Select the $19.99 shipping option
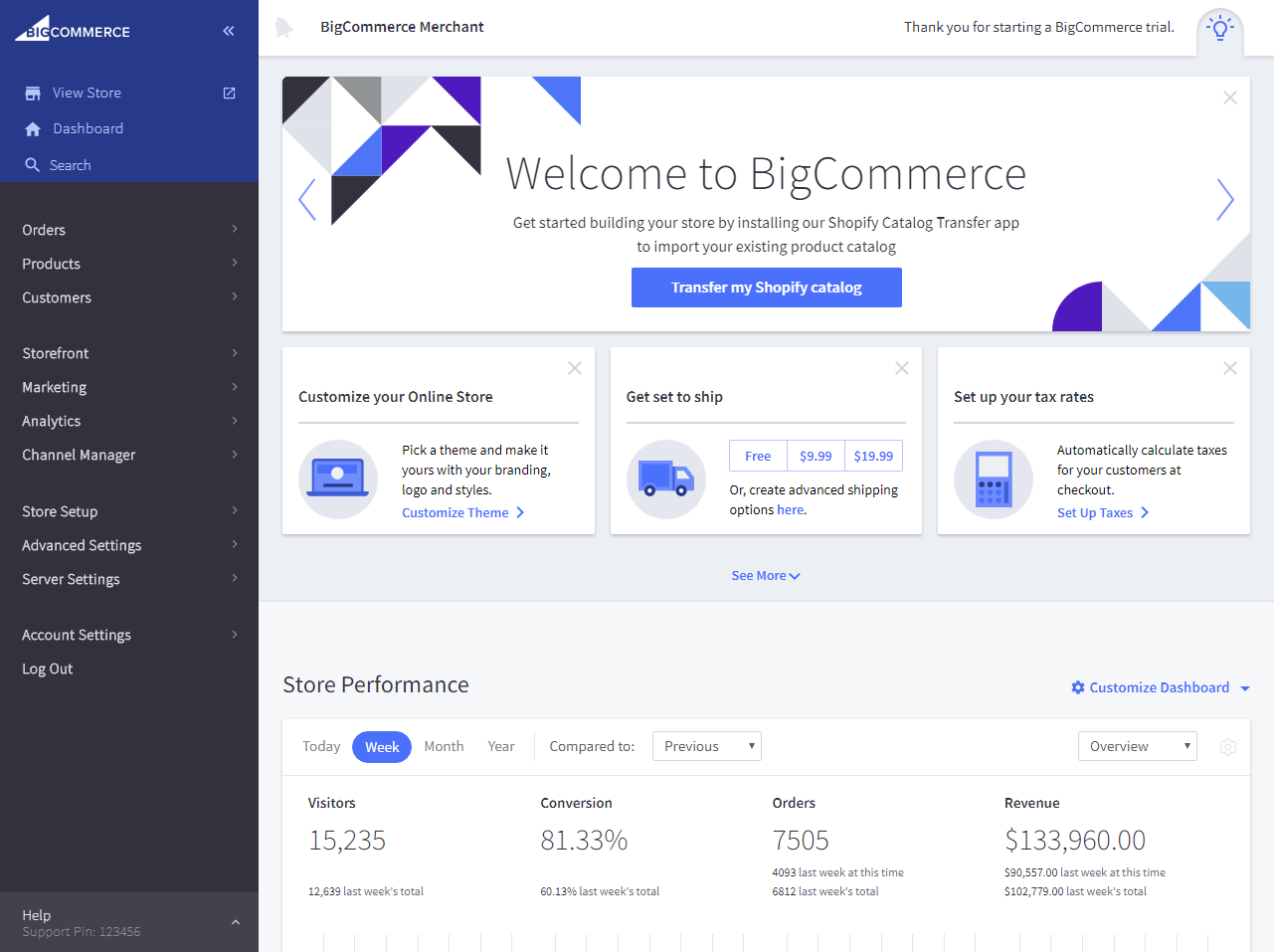The height and width of the screenshot is (952, 1274). [x=873, y=456]
